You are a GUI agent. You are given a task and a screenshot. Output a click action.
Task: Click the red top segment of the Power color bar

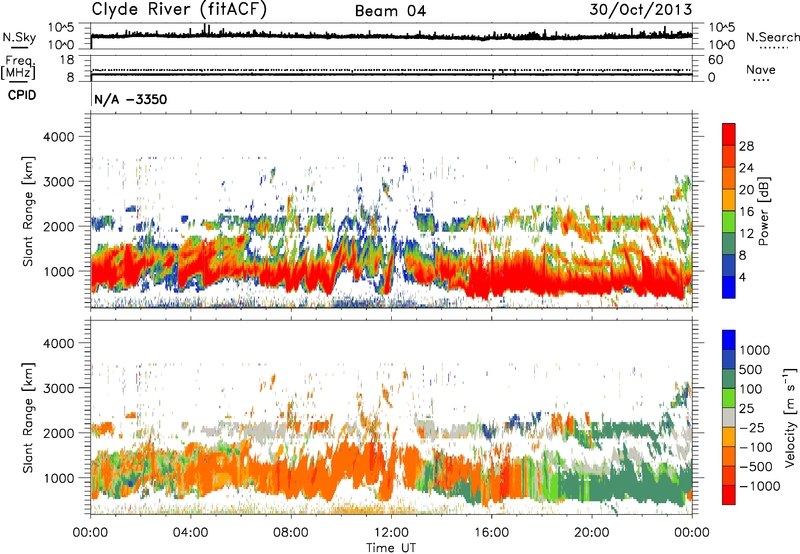click(x=729, y=134)
